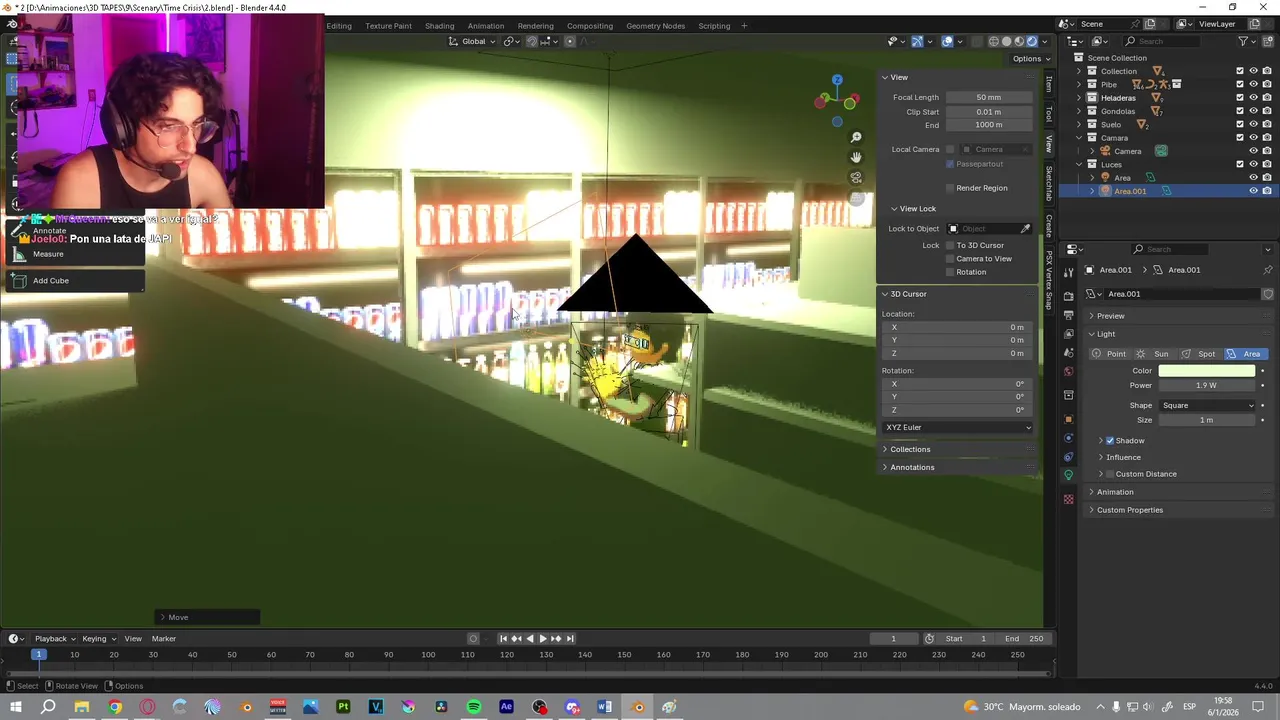Open Spotify from the Windows taskbar
The width and height of the screenshot is (1280, 720).
pyautogui.click(x=474, y=707)
